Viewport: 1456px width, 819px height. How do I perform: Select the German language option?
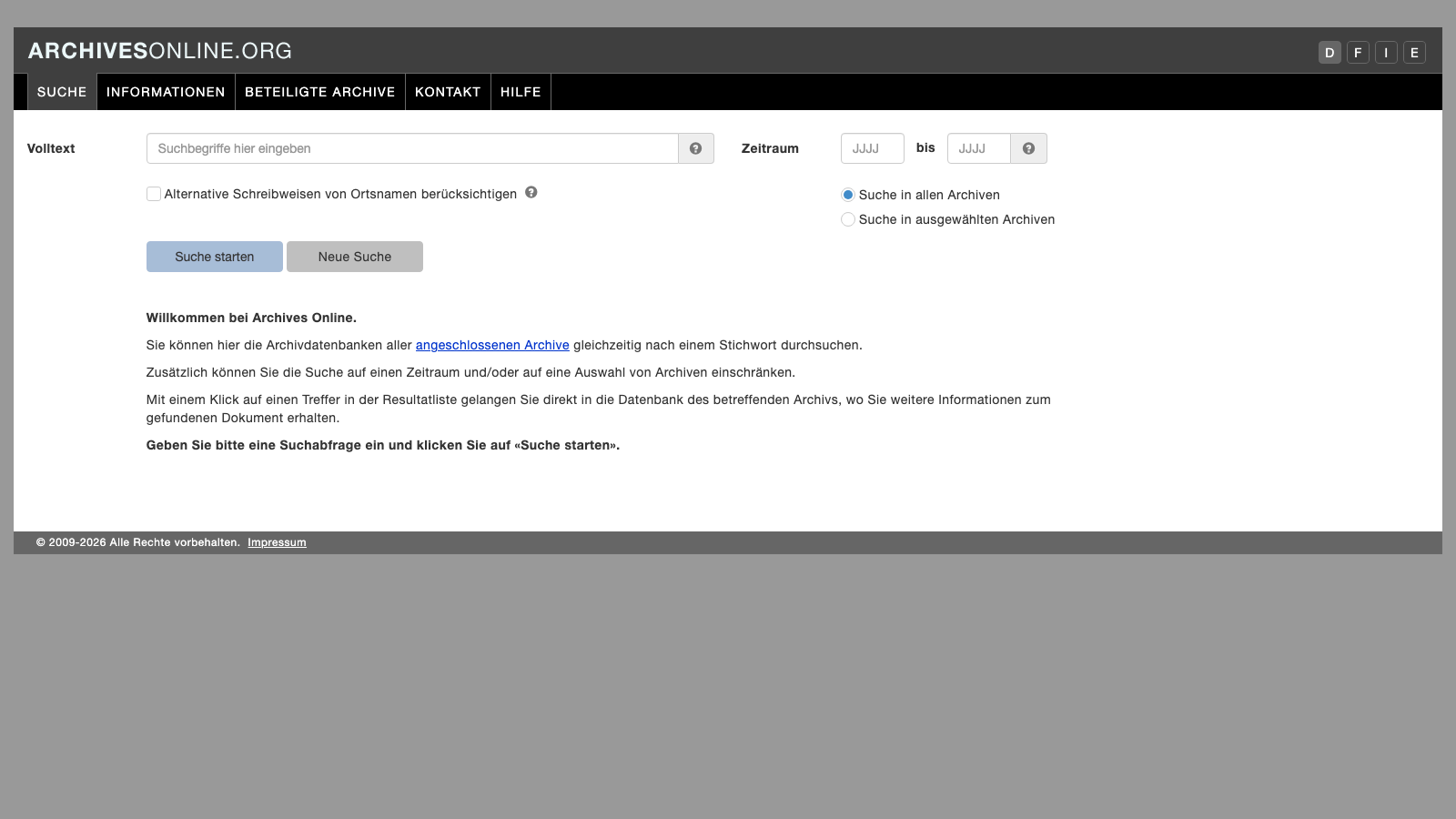[1329, 52]
